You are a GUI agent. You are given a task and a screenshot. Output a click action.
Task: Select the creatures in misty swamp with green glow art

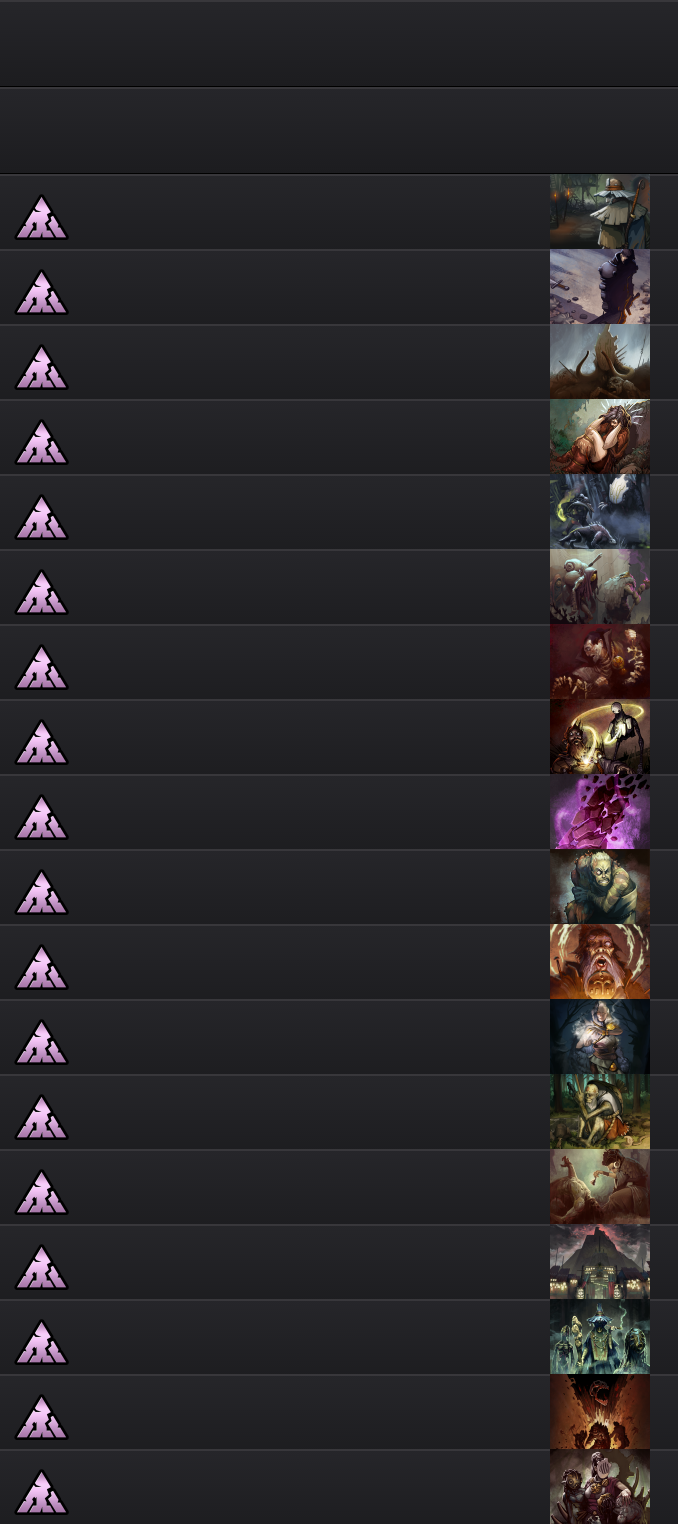point(600,512)
